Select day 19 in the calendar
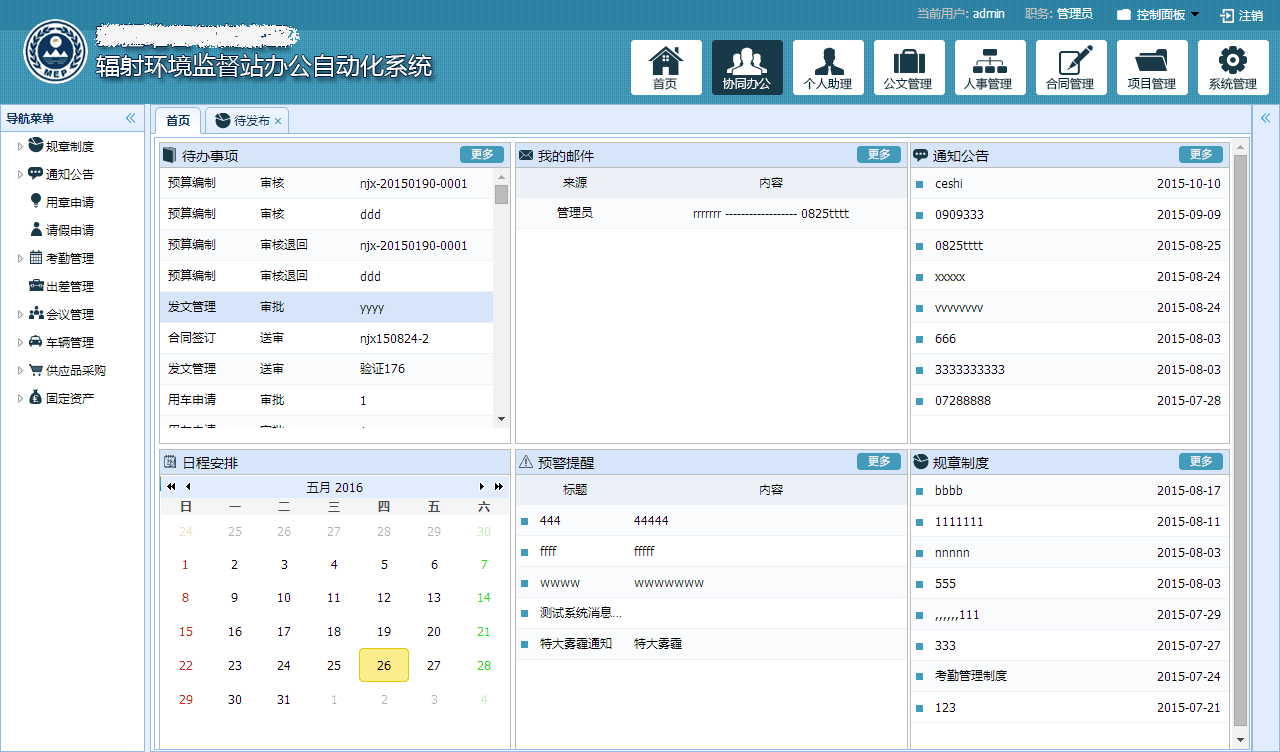The width and height of the screenshot is (1280, 752). pos(384,632)
